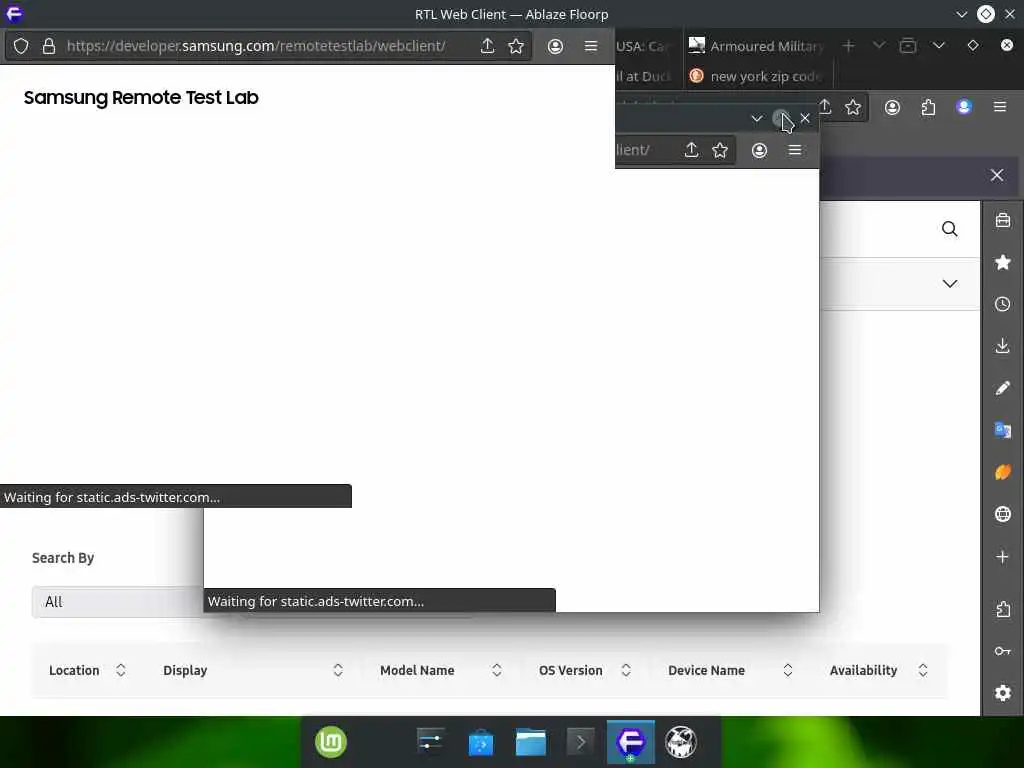1024x768 pixels.
Task: Open the globe web panel in sidebar
Action: 1002,514
